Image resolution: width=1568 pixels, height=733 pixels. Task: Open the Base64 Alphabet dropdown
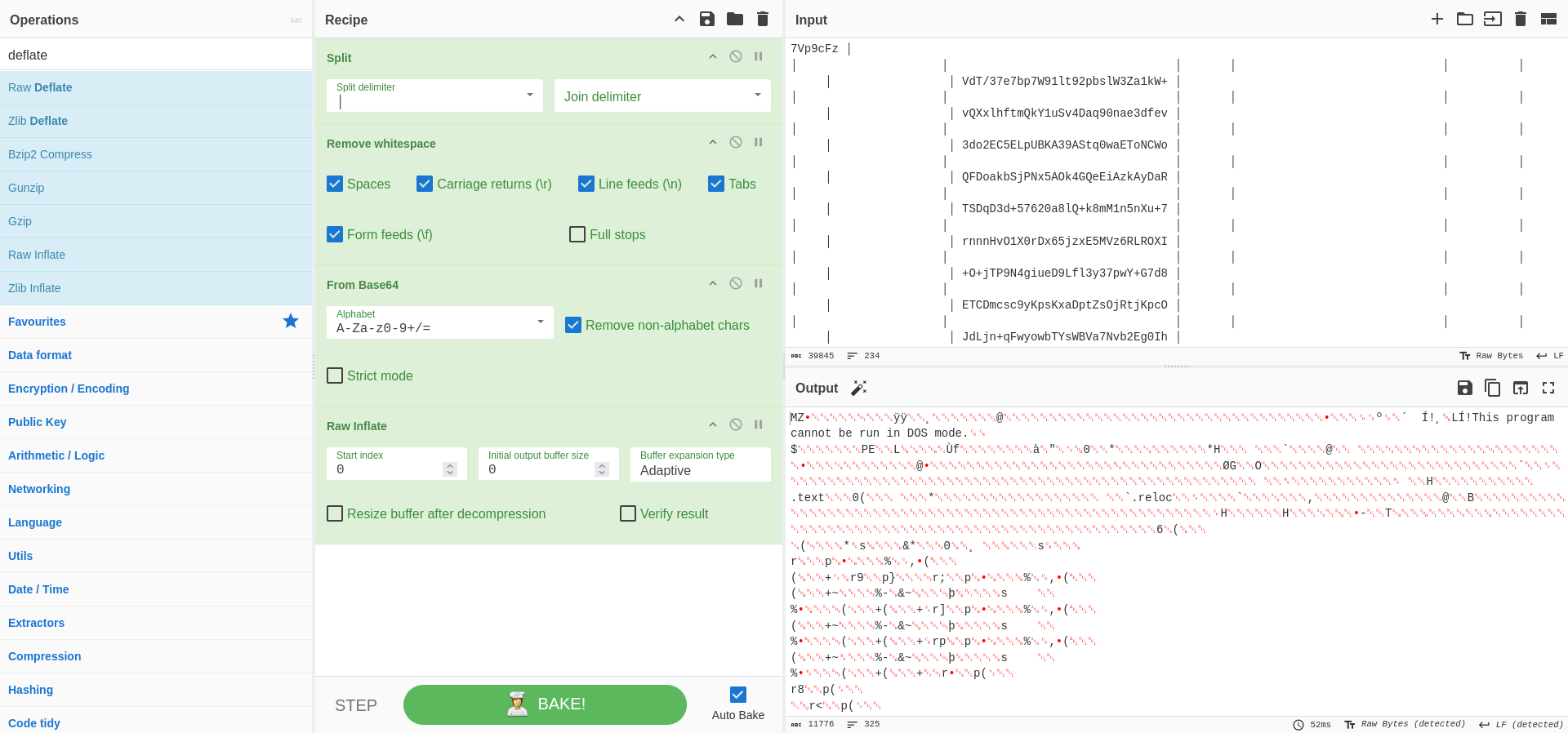[440, 322]
